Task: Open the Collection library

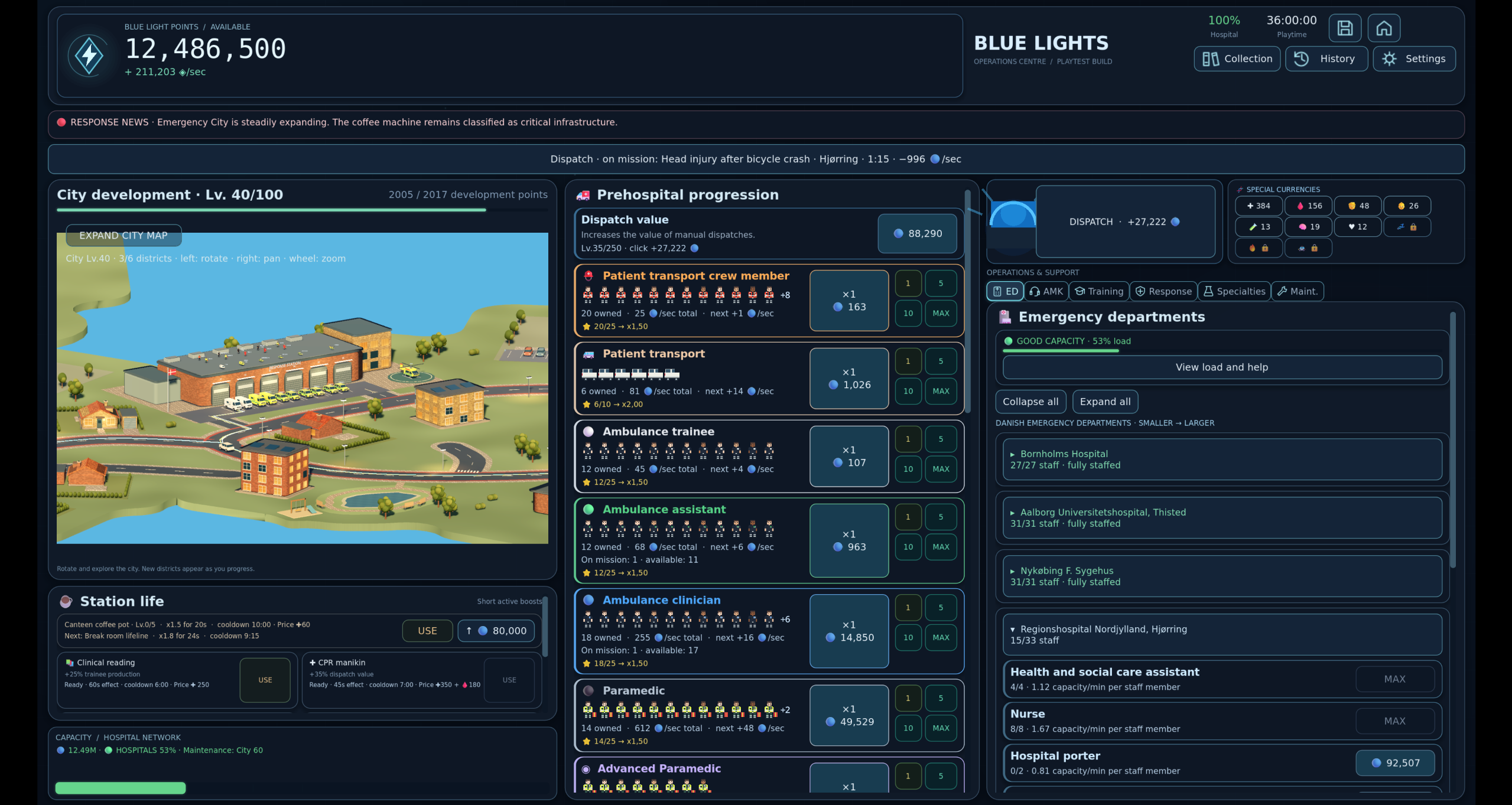Action: pos(1237,58)
